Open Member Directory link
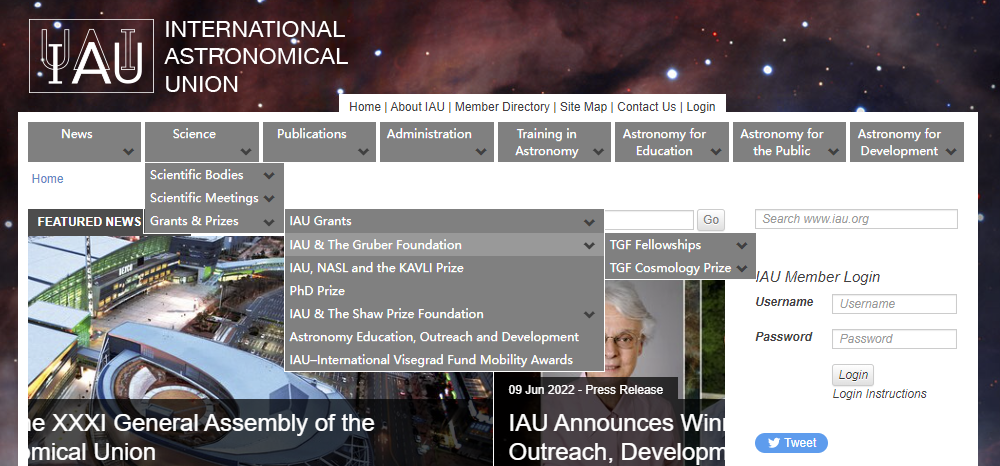 coord(503,107)
